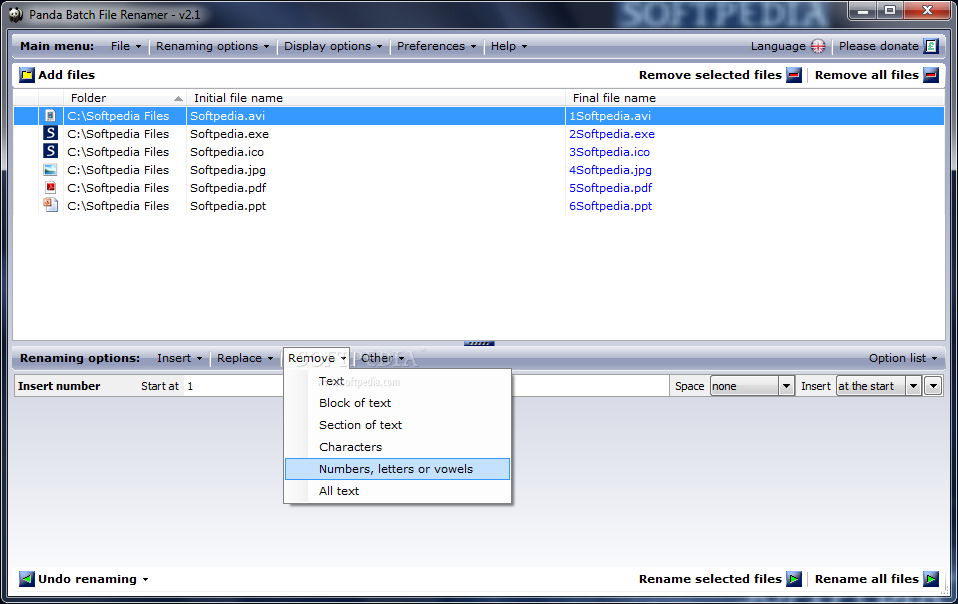This screenshot has height=604, width=958.
Task: Click Rename selected files button
Action: click(x=720, y=578)
